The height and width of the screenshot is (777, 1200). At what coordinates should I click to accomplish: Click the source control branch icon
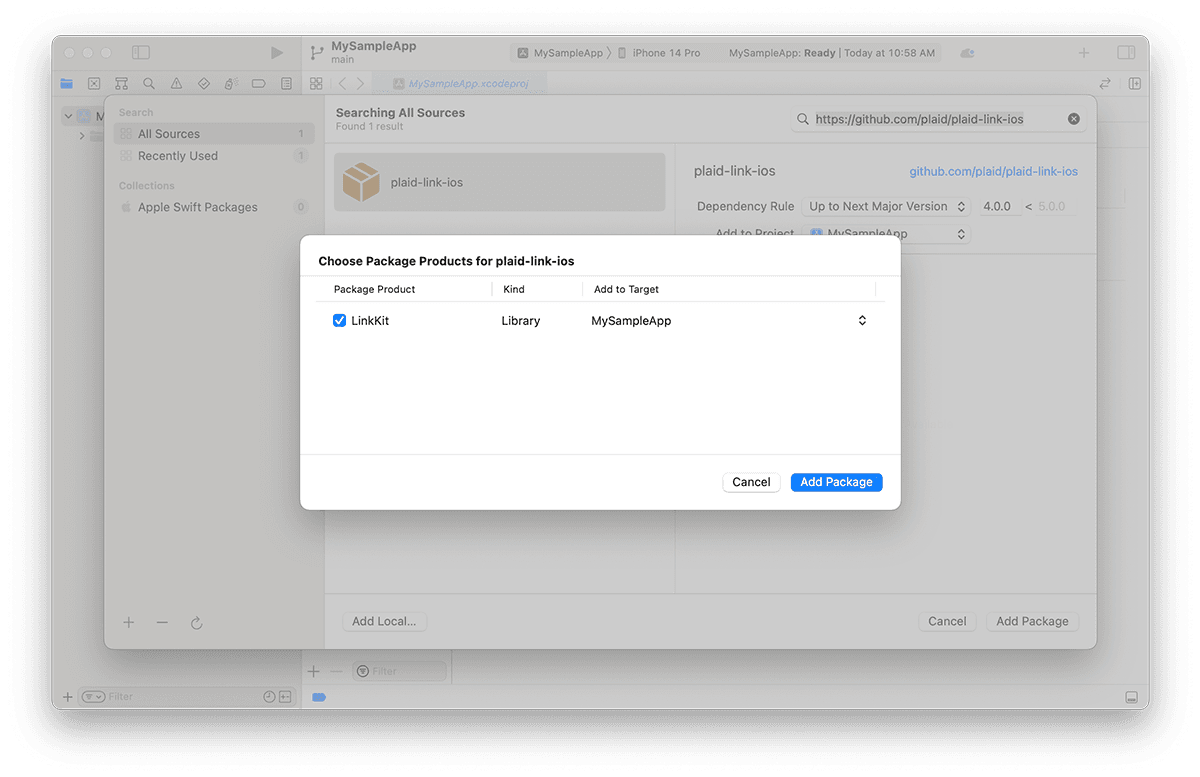click(x=316, y=52)
